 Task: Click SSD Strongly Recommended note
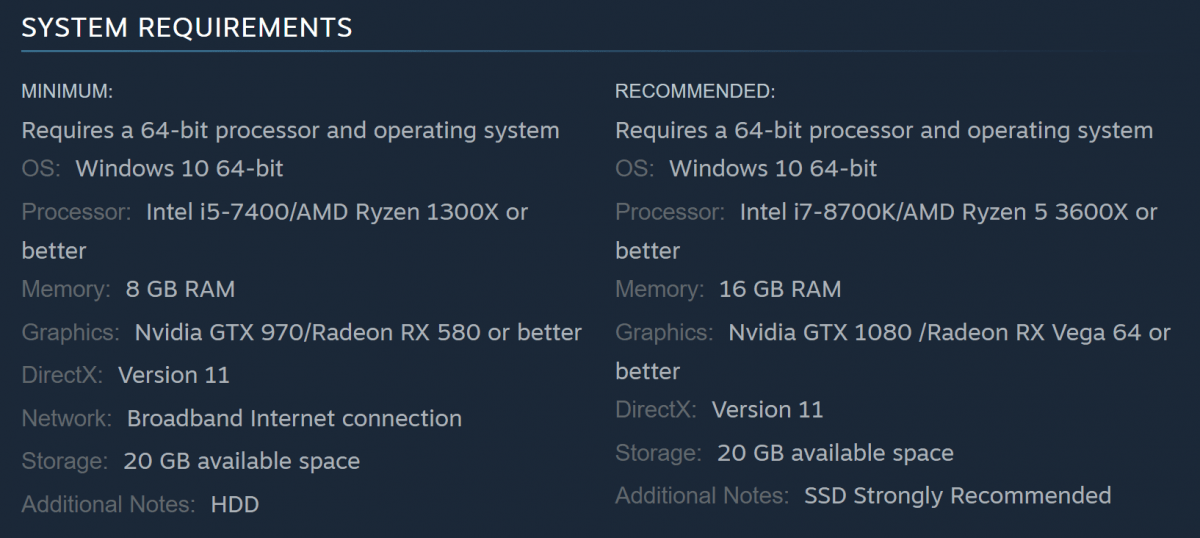click(958, 496)
